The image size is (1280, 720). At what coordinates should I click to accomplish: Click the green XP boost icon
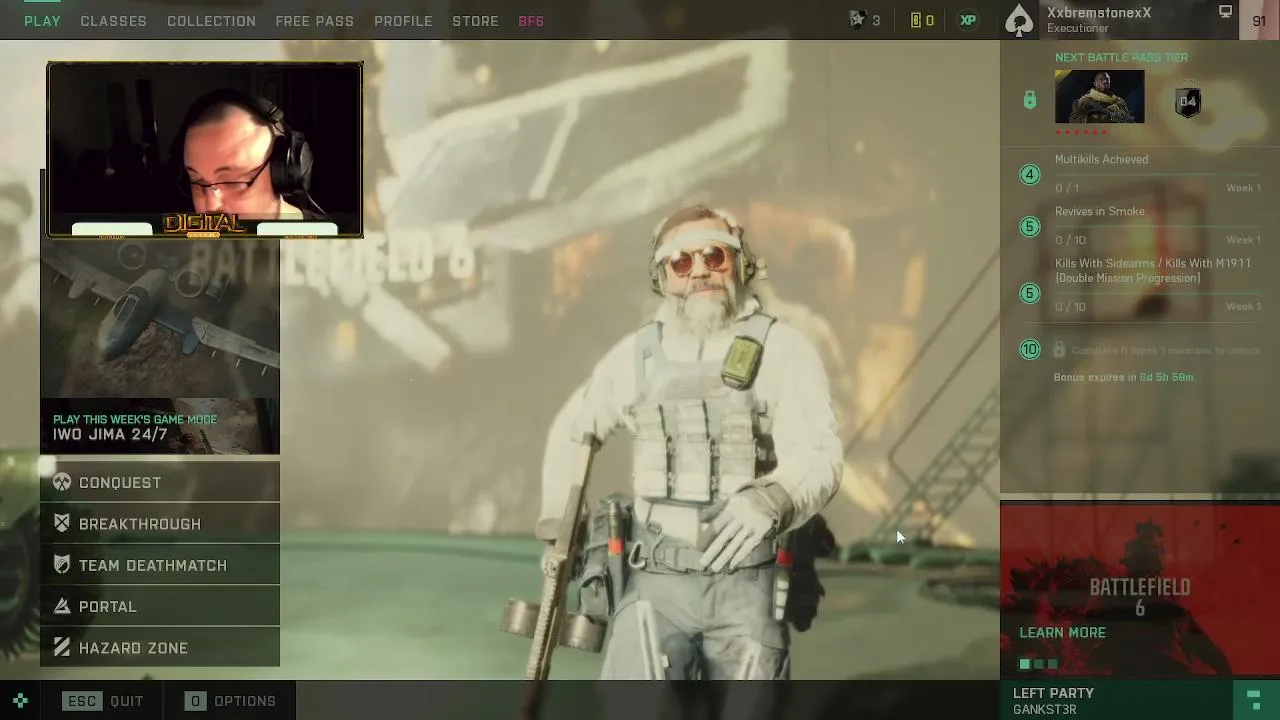coord(968,20)
